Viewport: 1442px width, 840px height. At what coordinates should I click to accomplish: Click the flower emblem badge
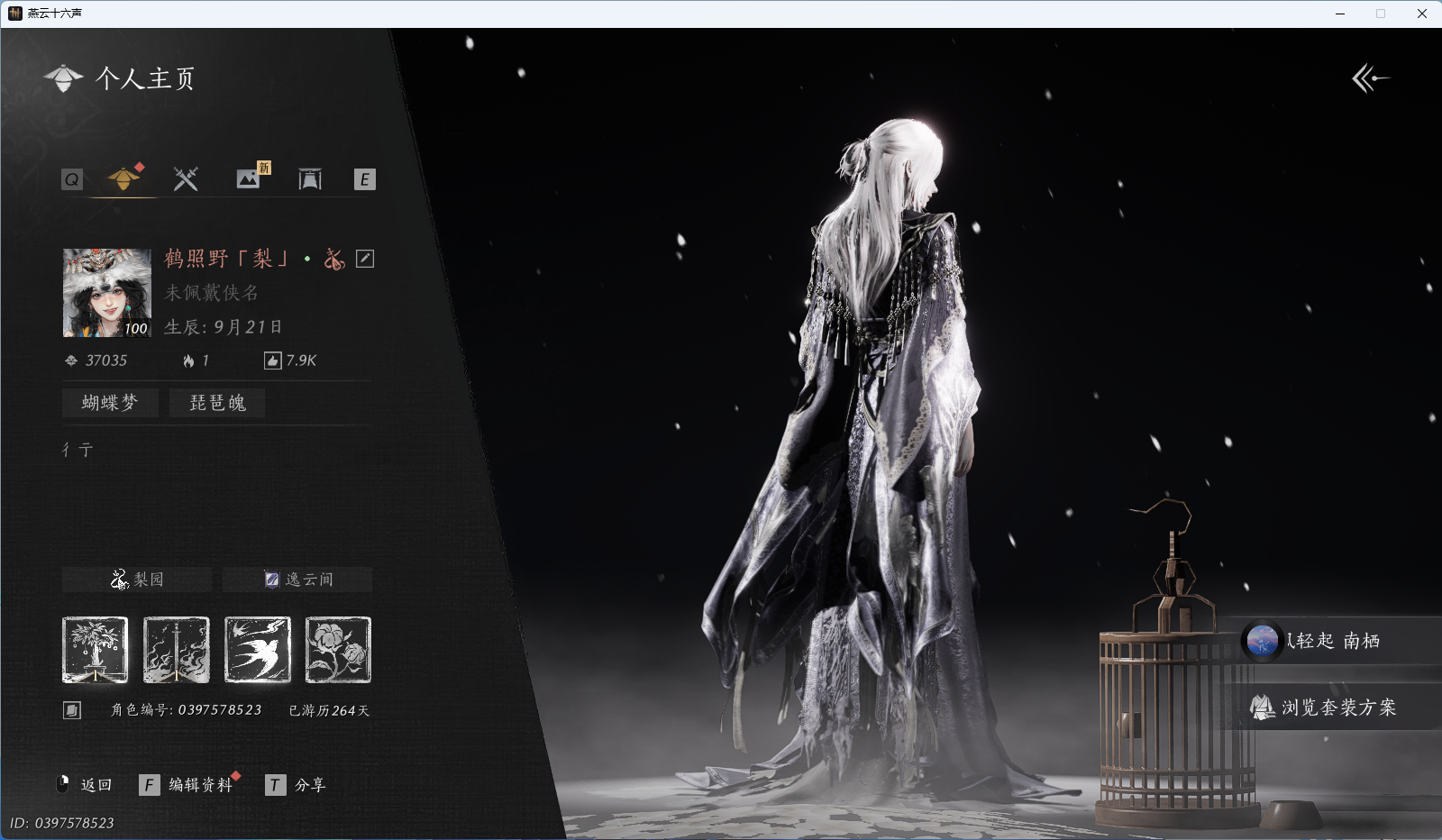[338, 650]
